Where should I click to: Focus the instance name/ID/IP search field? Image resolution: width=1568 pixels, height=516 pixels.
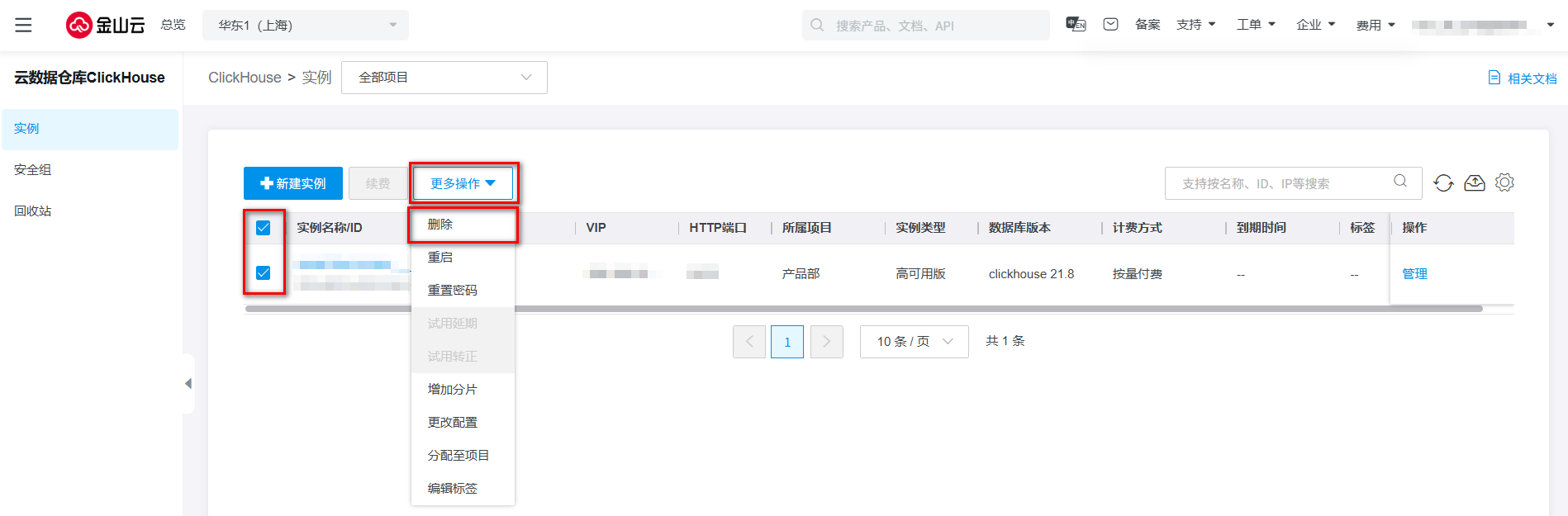(1281, 183)
